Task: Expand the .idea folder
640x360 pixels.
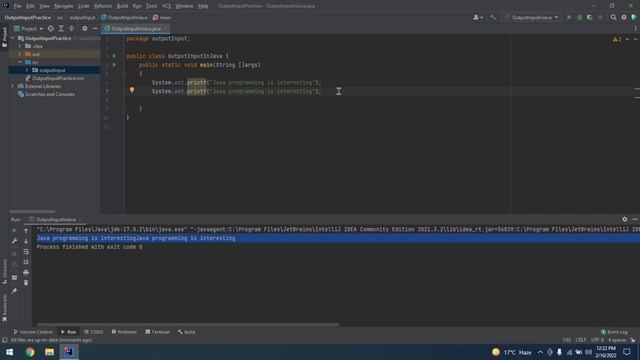Action: (20, 46)
